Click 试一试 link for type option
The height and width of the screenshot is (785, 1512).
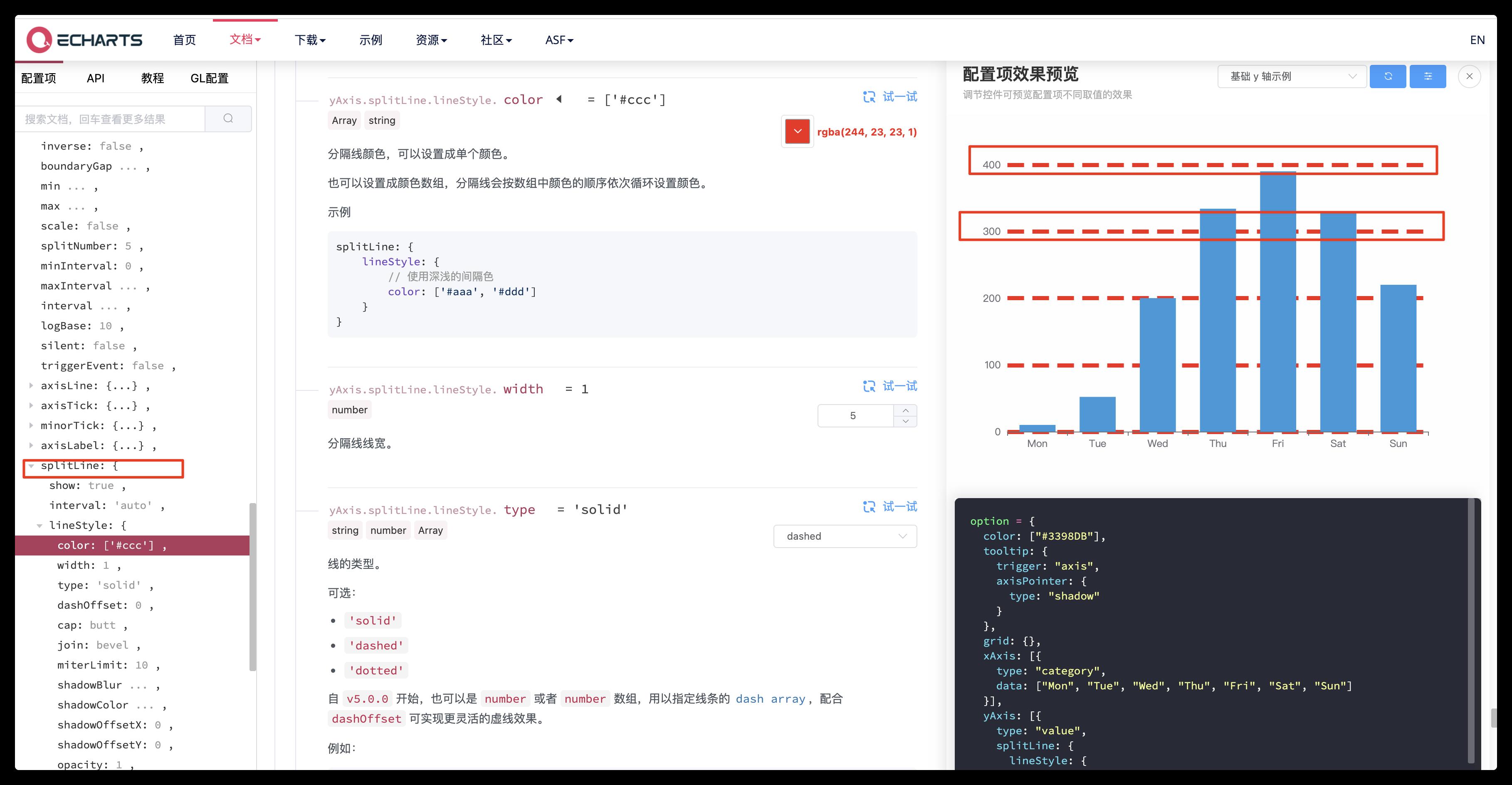coord(900,506)
